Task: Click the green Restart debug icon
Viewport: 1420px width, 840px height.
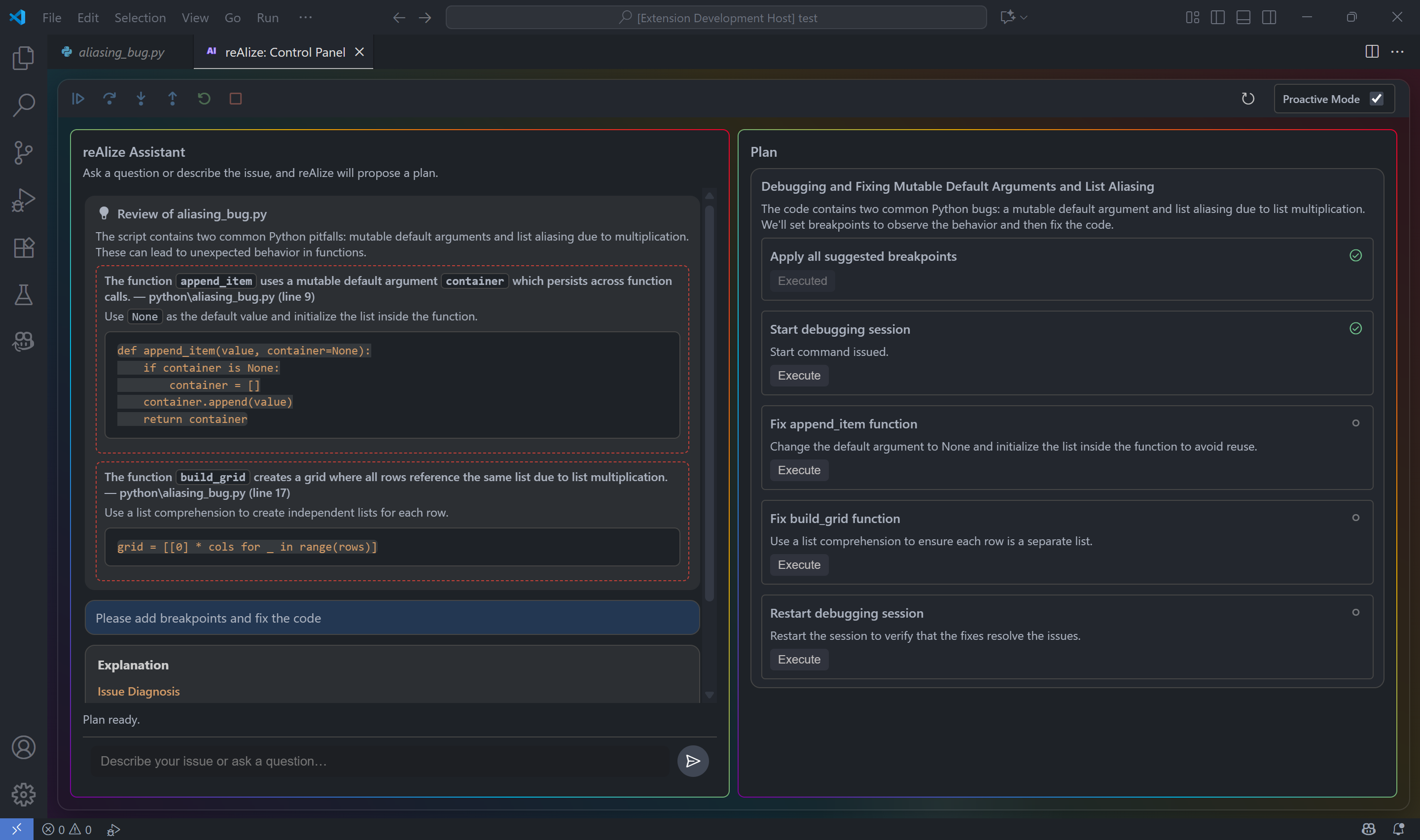Action: pos(204,99)
